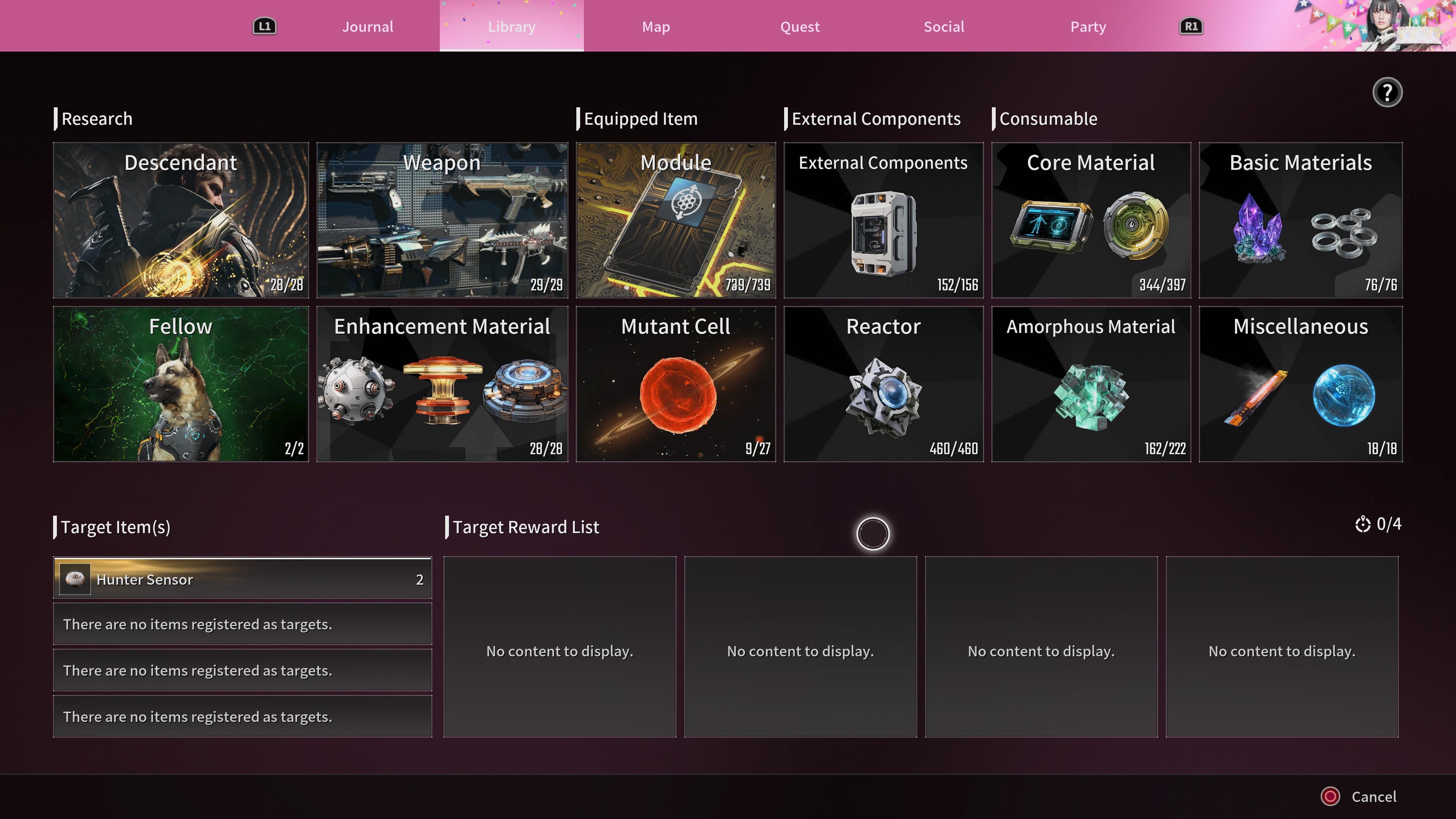Viewport: 1456px width, 819px height.
Task: Click the L1 previous tab icon
Action: click(265, 26)
